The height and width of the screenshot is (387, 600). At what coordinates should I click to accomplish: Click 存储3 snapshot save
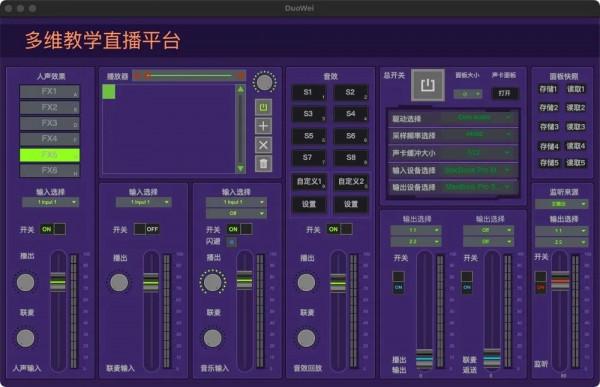[x=549, y=127]
